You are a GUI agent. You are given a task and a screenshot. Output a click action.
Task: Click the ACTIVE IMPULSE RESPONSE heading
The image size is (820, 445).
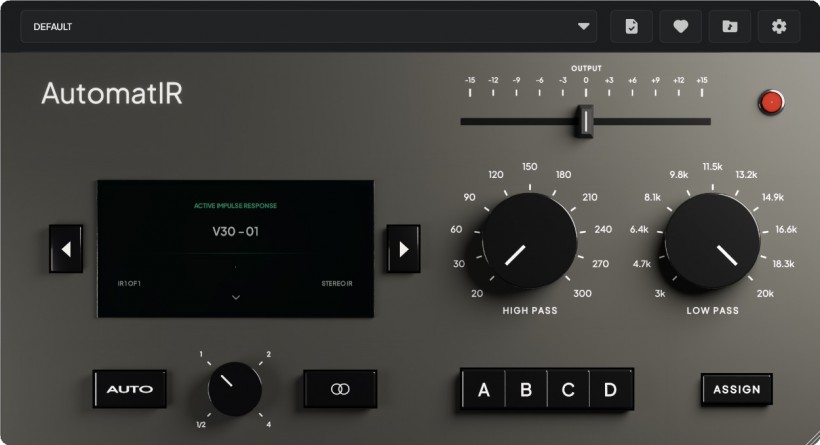tap(235, 206)
